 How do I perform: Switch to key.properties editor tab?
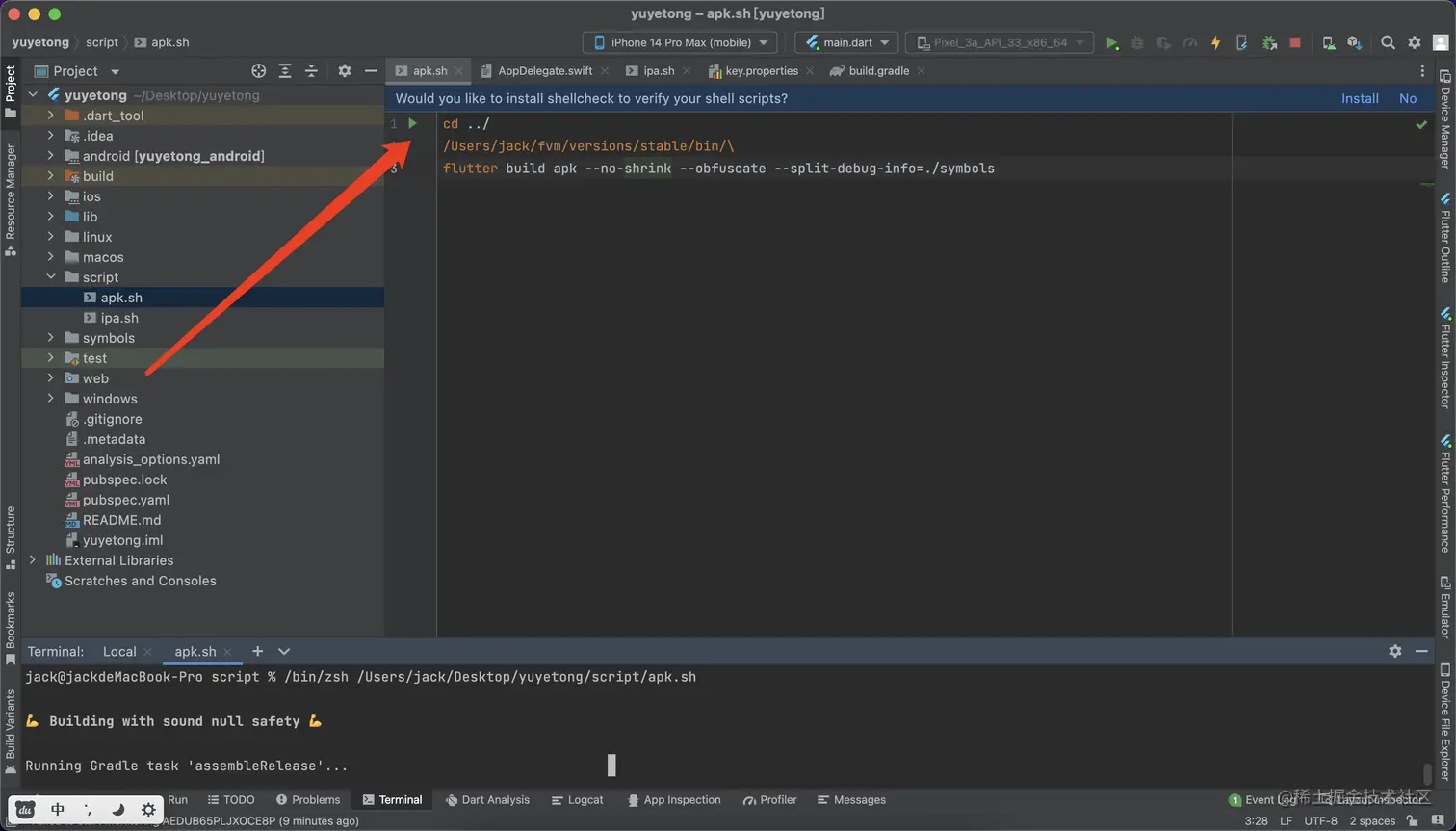pos(761,71)
